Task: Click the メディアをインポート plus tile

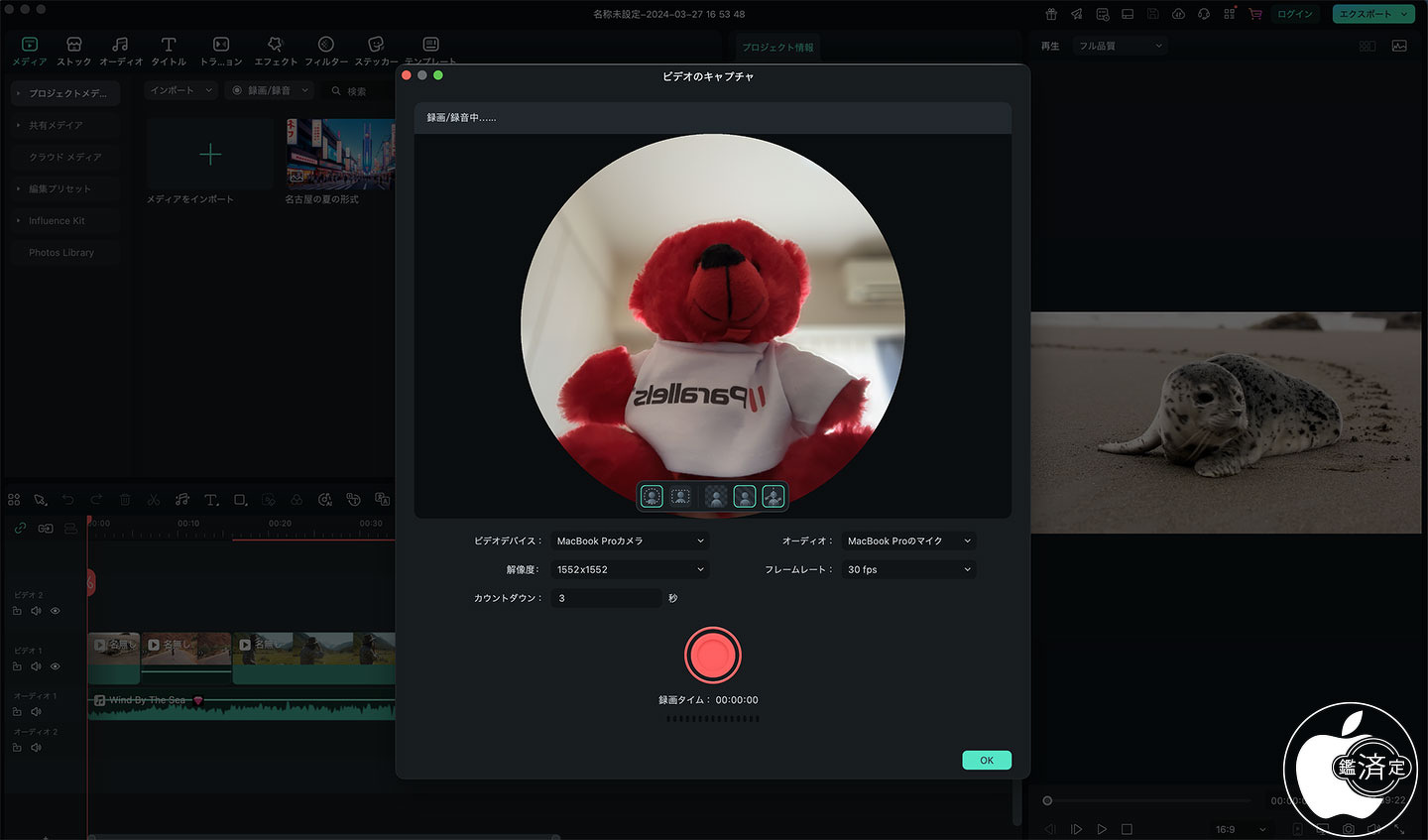Action: tap(209, 154)
